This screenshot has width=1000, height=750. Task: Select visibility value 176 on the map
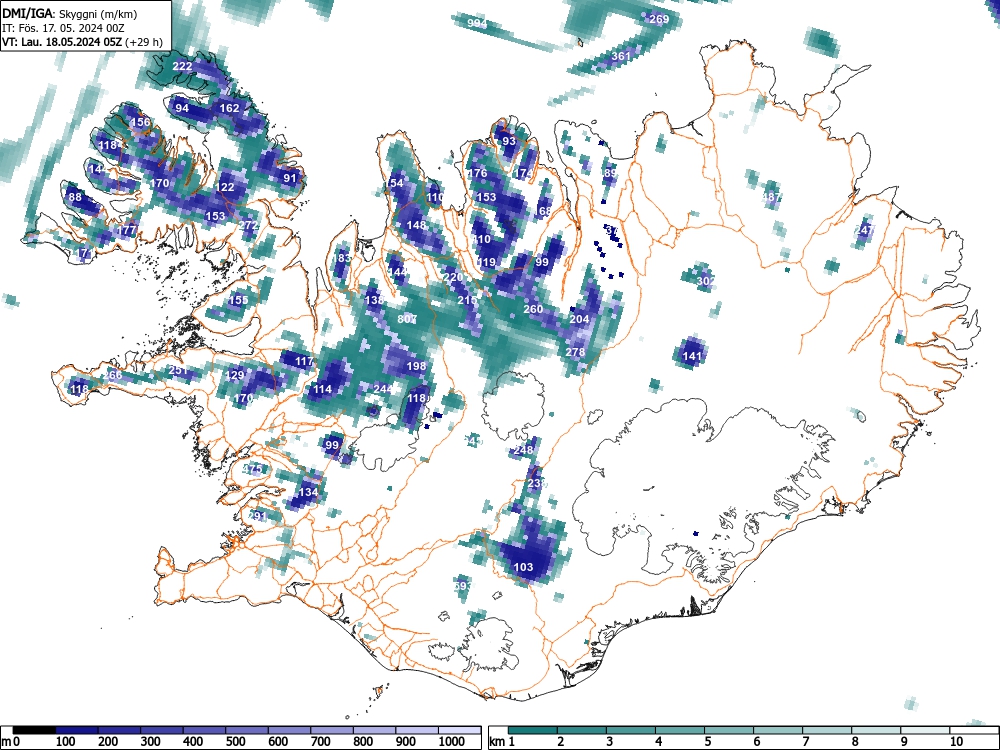(x=477, y=173)
